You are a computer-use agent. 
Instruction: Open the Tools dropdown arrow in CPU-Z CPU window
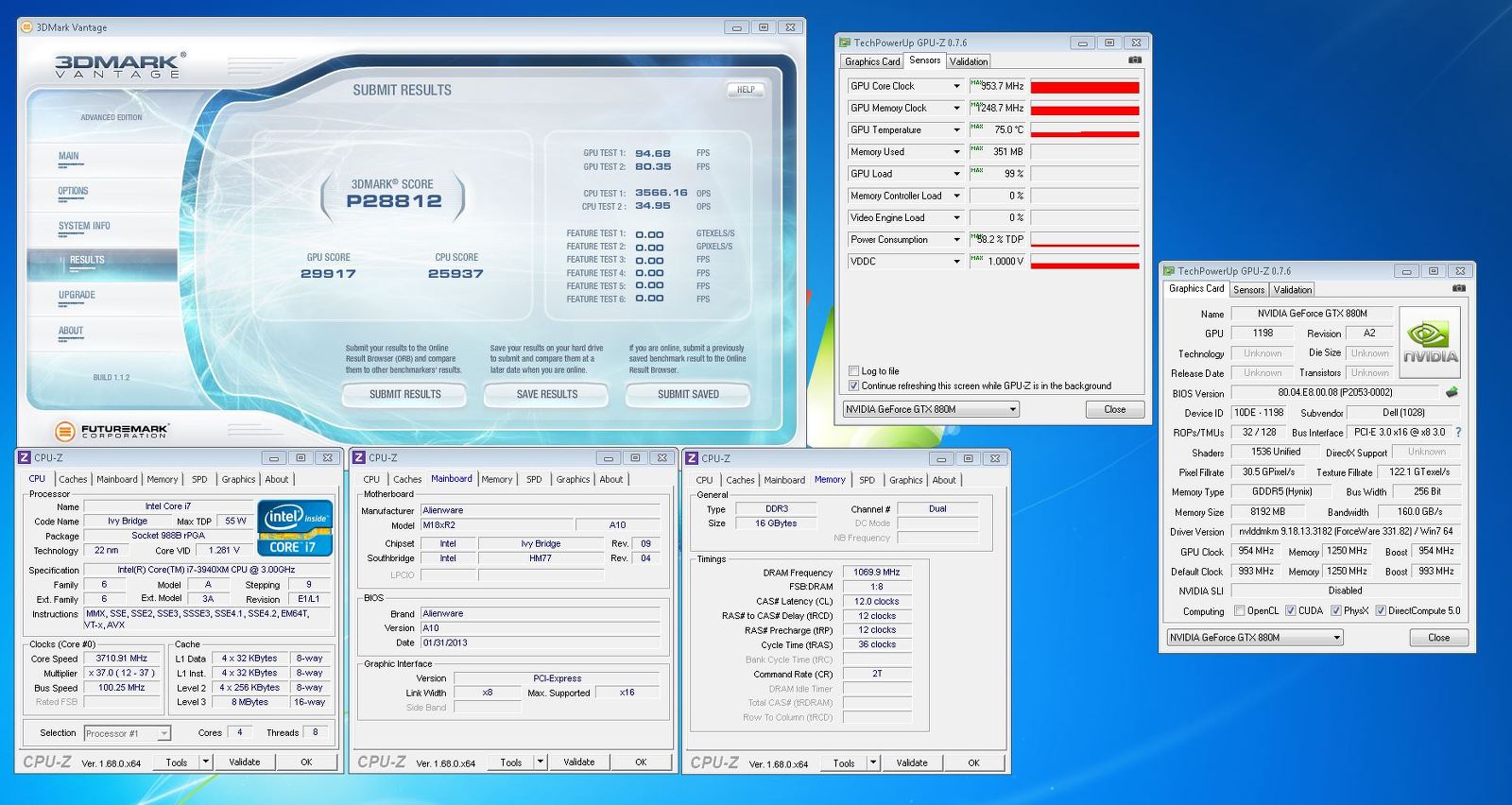click(205, 762)
